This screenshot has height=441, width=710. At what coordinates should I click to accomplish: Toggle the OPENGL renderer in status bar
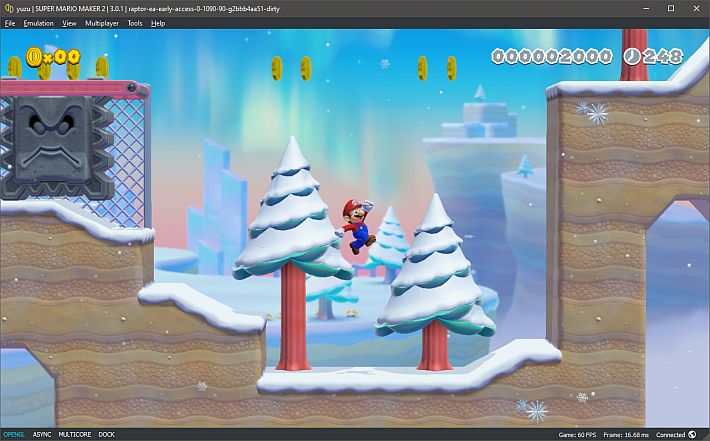pos(14,434)
